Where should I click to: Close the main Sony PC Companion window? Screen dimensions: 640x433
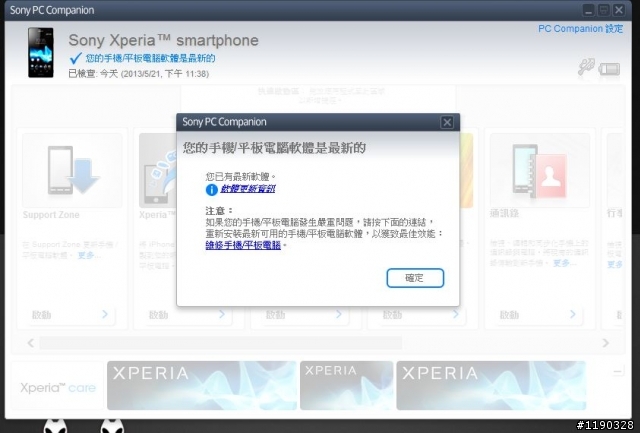619,10
